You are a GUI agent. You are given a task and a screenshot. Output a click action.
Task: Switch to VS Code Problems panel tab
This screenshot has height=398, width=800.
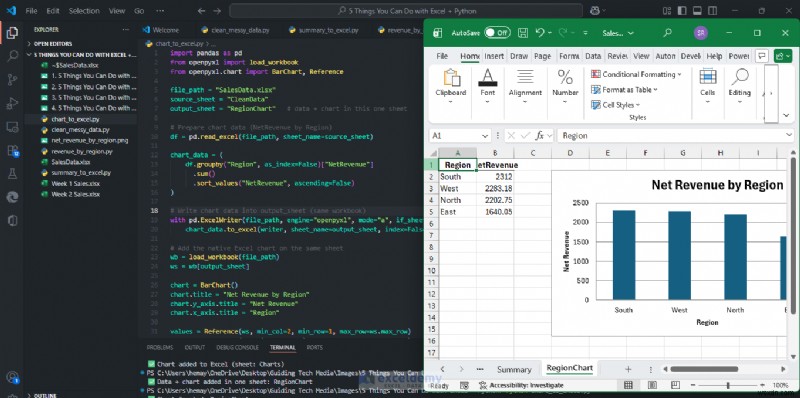(160, 347)
